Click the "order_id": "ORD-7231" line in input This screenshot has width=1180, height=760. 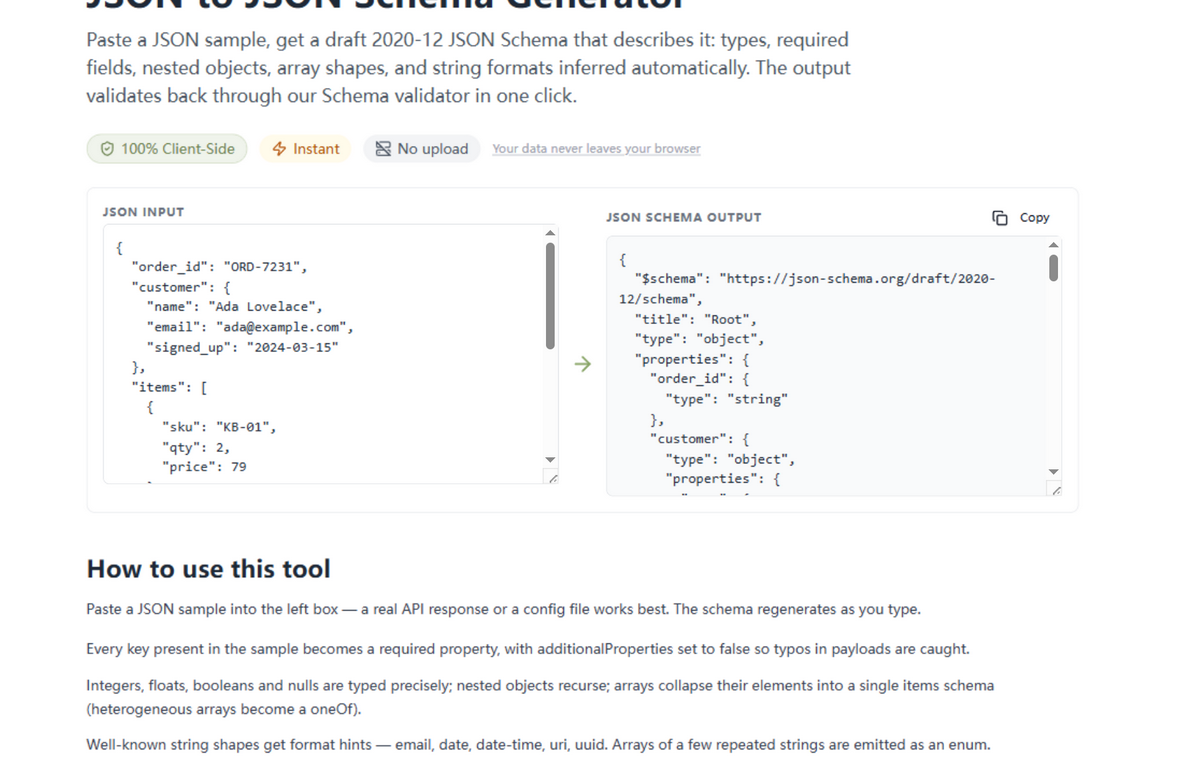[219, 267]
